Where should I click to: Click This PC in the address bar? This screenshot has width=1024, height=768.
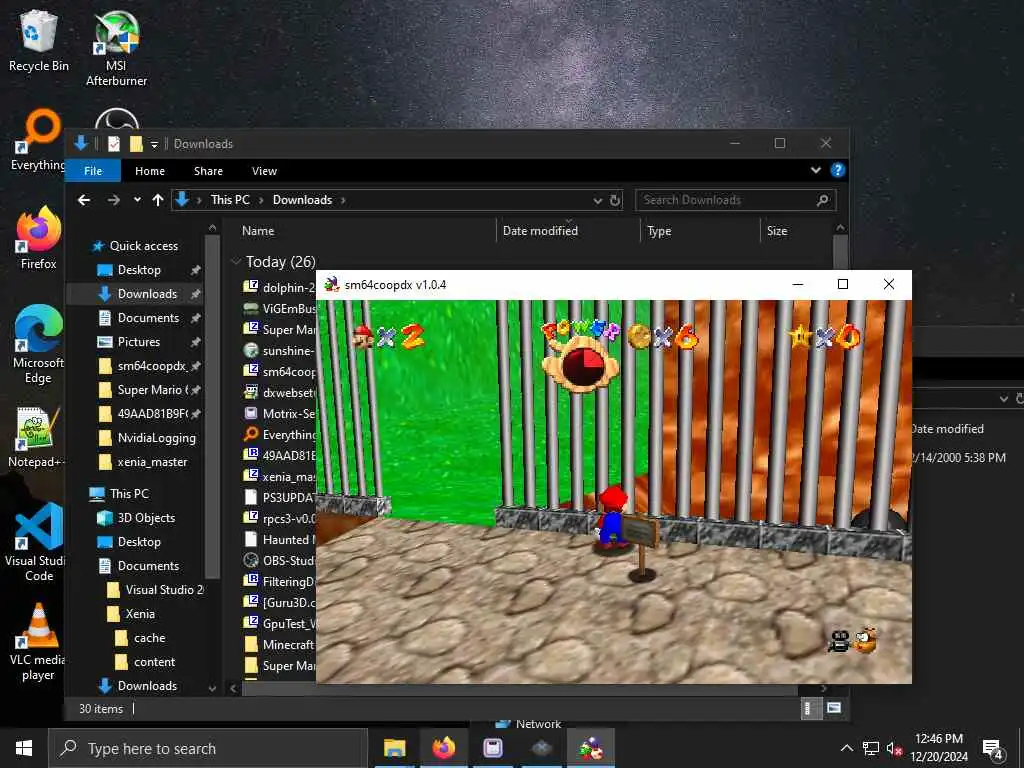[230, 200]
